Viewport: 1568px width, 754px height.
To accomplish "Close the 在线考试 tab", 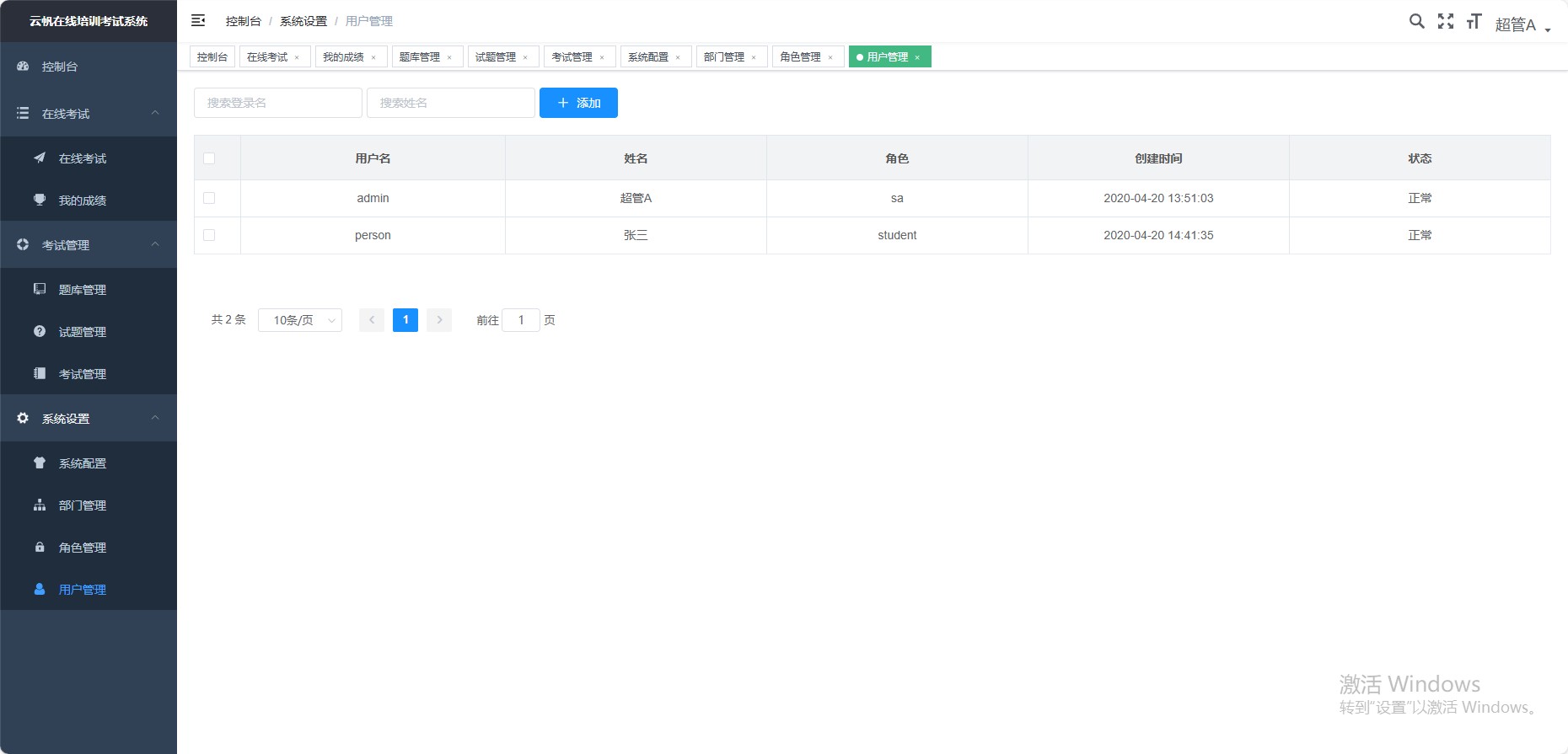I will pyautogui.click(x=297, y=57).
